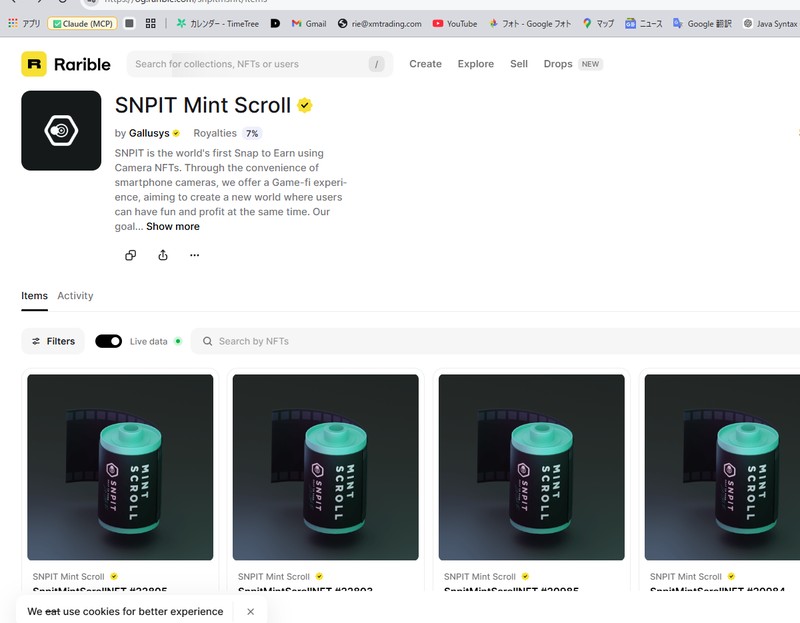This screenshot has height=623, width=800.
Task: Click the apps grid bookmark icon
Action: [x=151, y=23]
